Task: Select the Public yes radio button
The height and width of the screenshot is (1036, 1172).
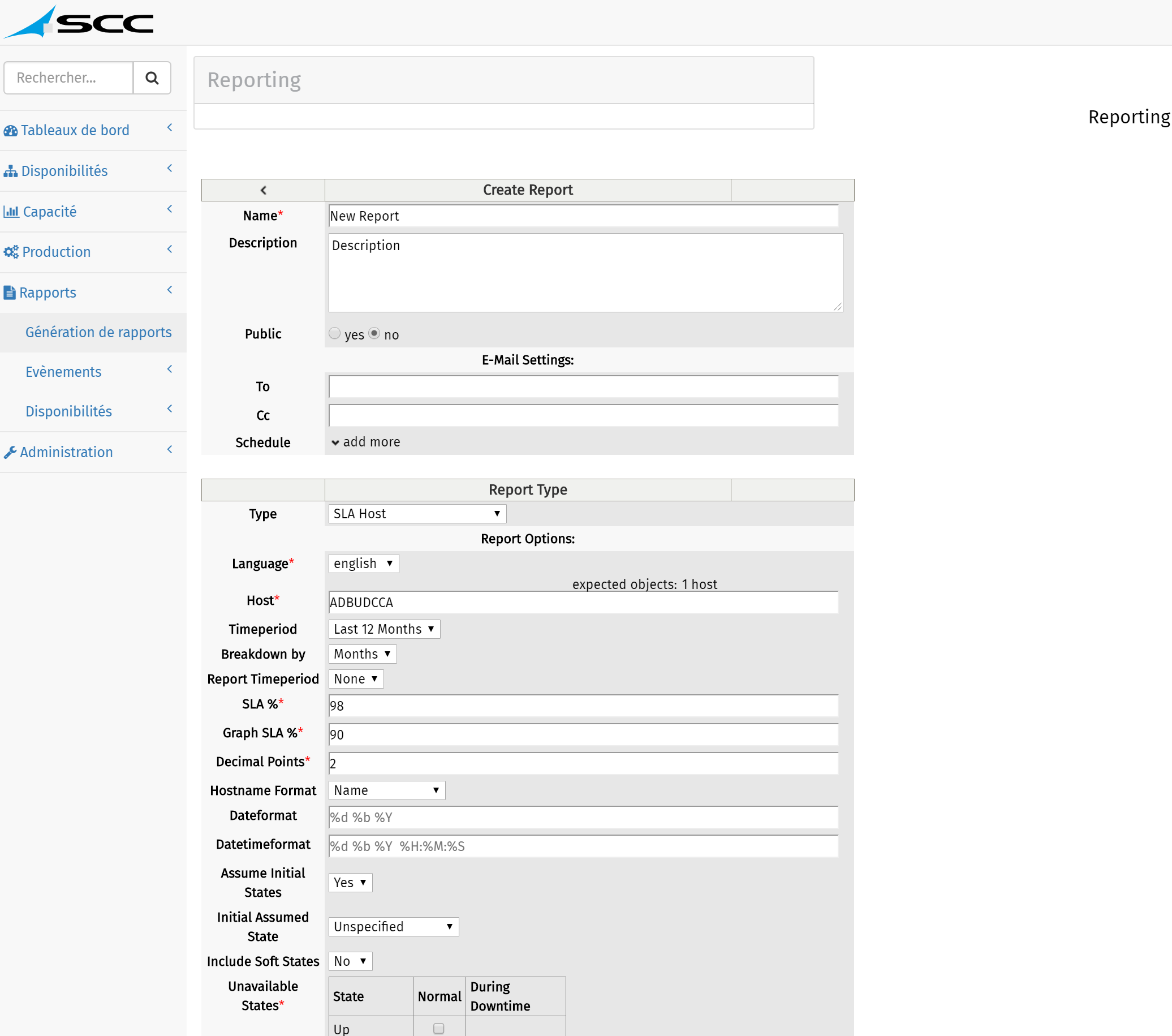Action: point(335,333)
